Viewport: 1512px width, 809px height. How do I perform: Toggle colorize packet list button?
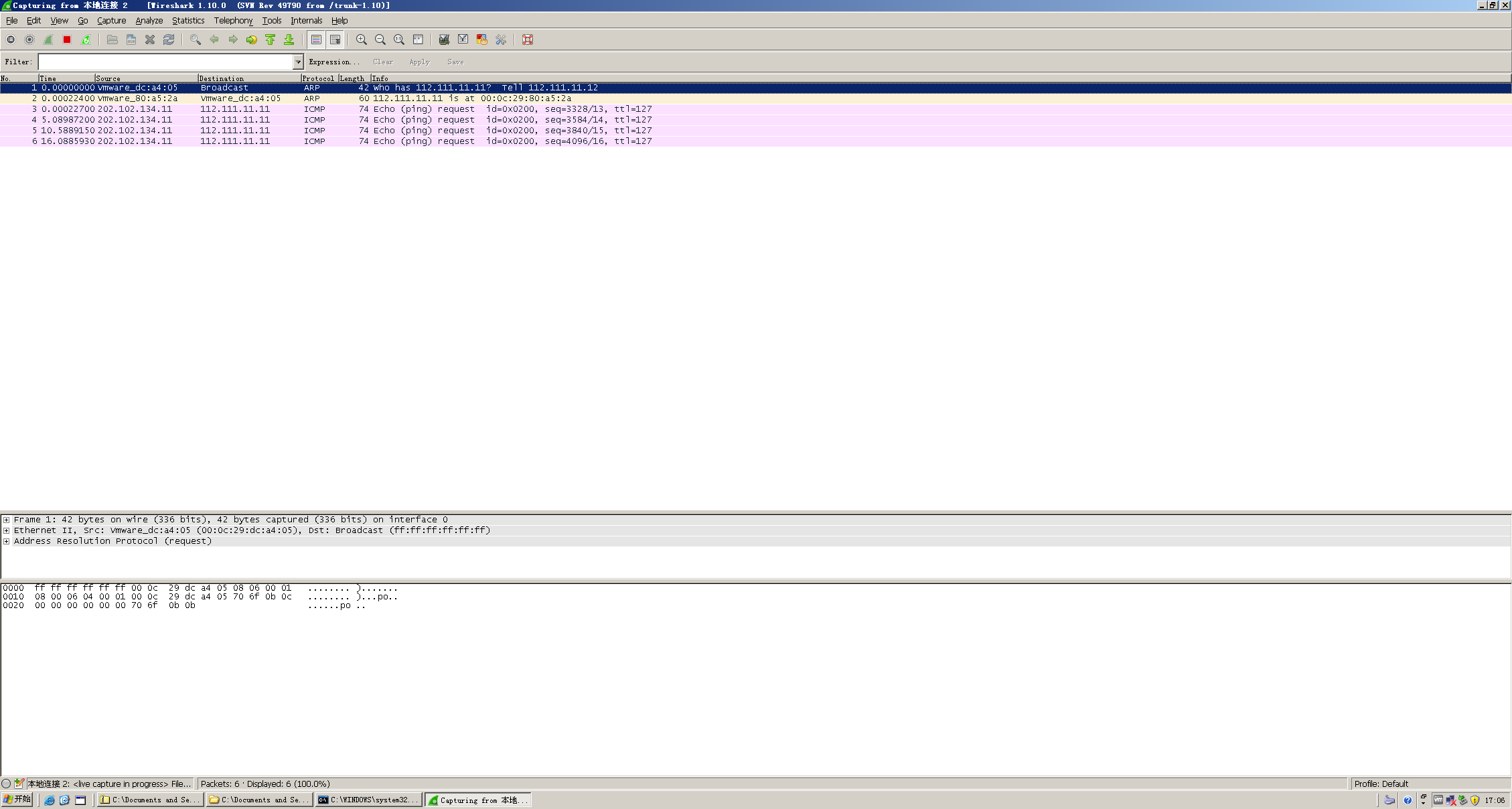[316, 40]
